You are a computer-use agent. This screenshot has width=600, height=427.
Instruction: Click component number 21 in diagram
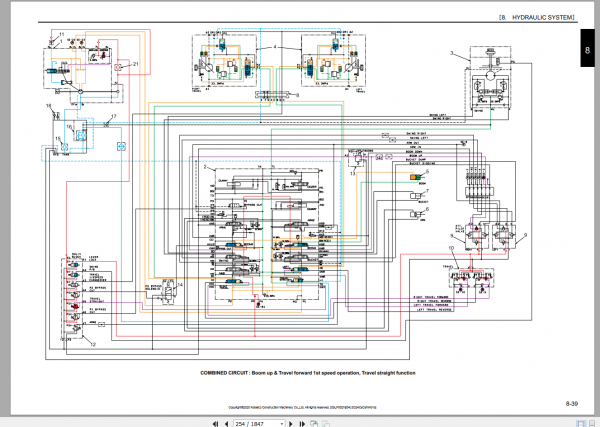point(135,64)
